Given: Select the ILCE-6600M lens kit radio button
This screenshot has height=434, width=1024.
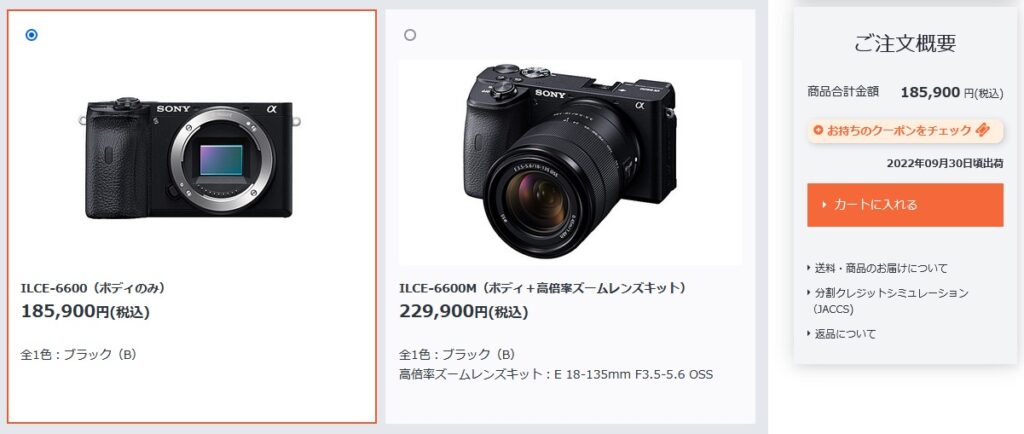Looking at the screenshot, I should coord(410,35).
